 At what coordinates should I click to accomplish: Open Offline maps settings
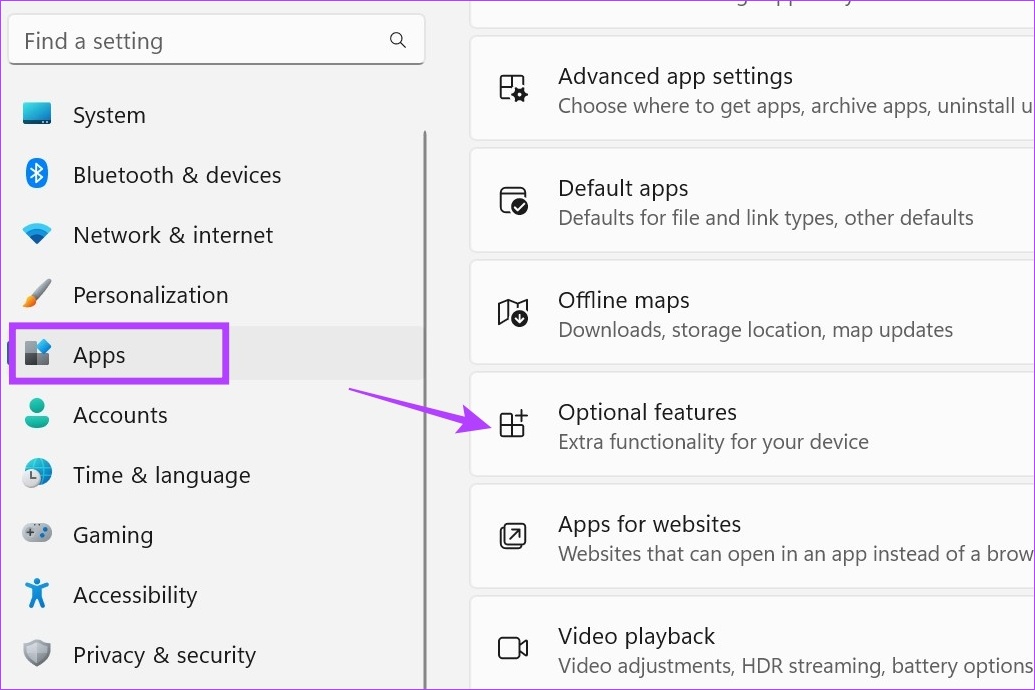pyautogui.click(x=752, y=312)
